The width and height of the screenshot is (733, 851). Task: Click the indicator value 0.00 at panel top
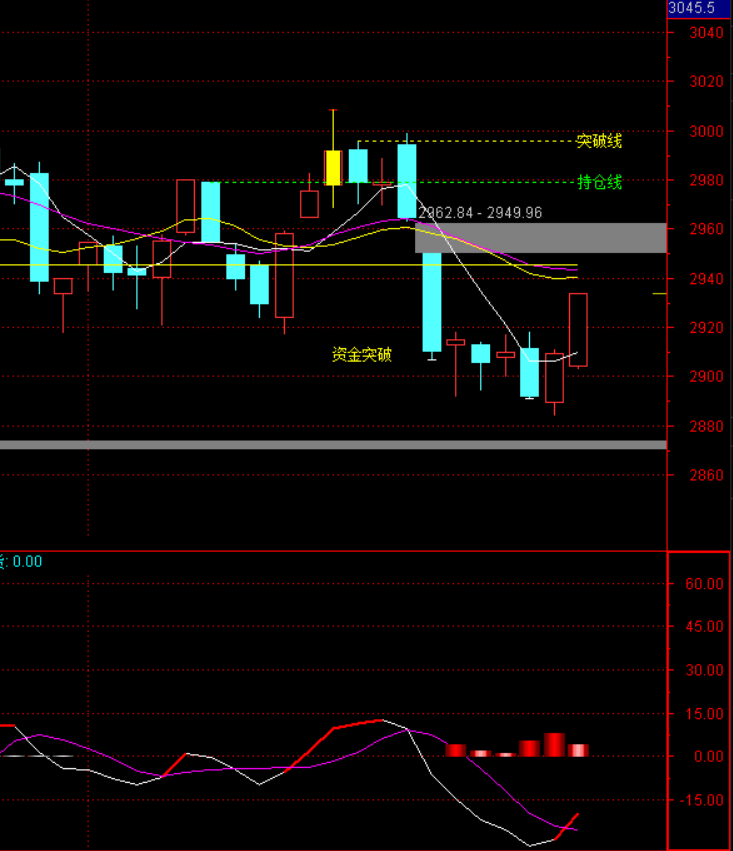[x=26, y=562]
